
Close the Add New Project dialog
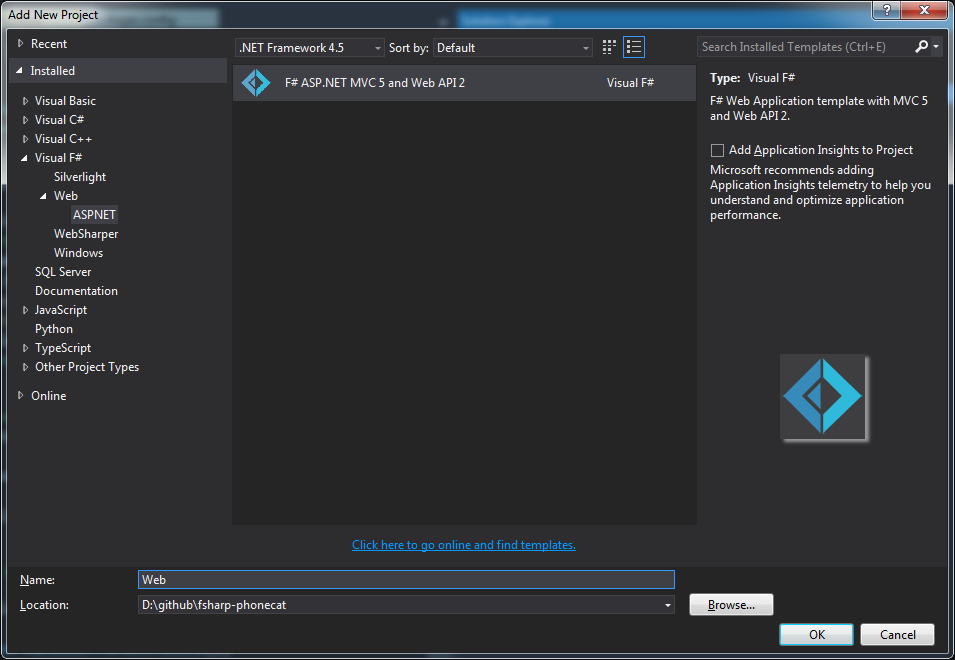click(924, 10)
